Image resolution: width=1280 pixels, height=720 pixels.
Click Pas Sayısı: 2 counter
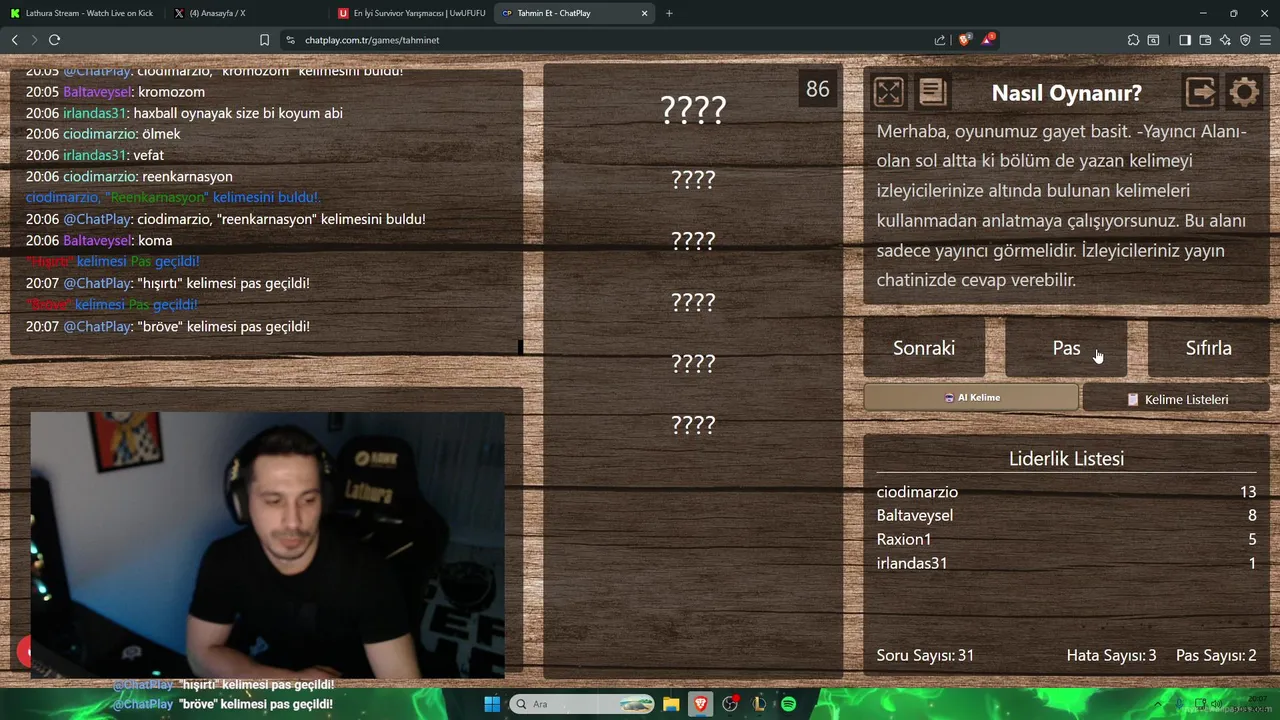pyautogui.click(x=1216, y=655)
